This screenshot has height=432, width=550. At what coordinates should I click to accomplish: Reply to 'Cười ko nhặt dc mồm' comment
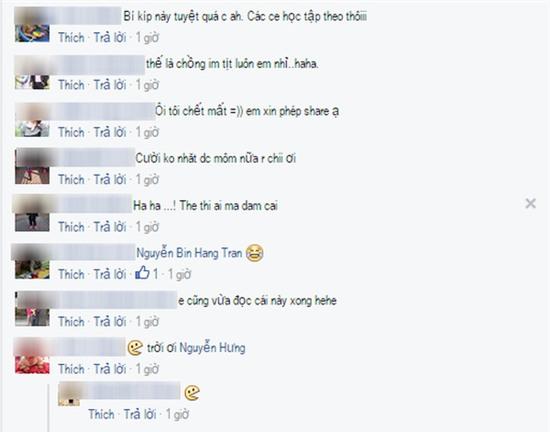(x=110, y=180)
